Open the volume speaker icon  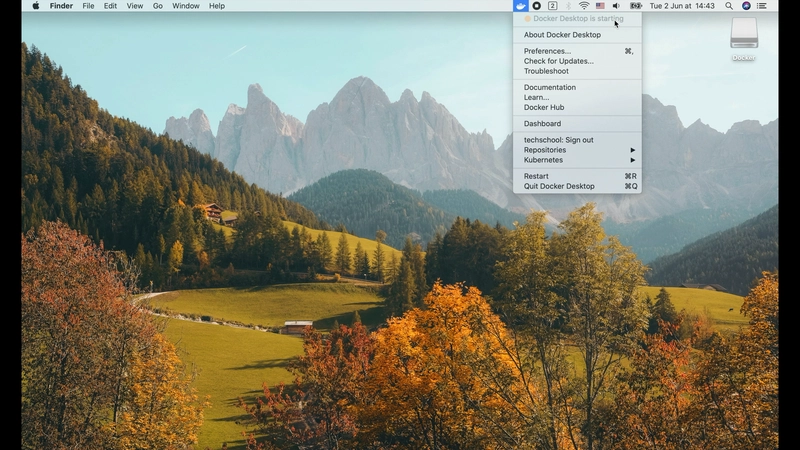tap(616, 6)
